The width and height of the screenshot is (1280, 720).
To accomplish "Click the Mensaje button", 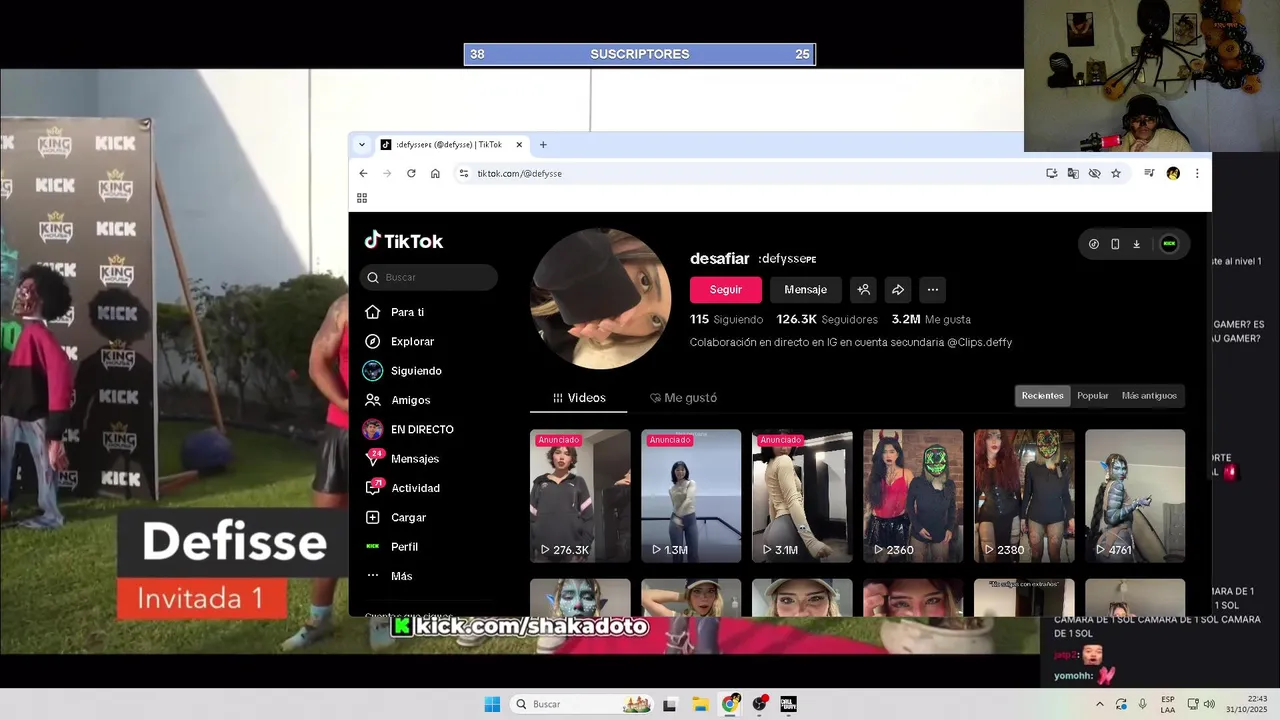I will click(x=806, y=290).
